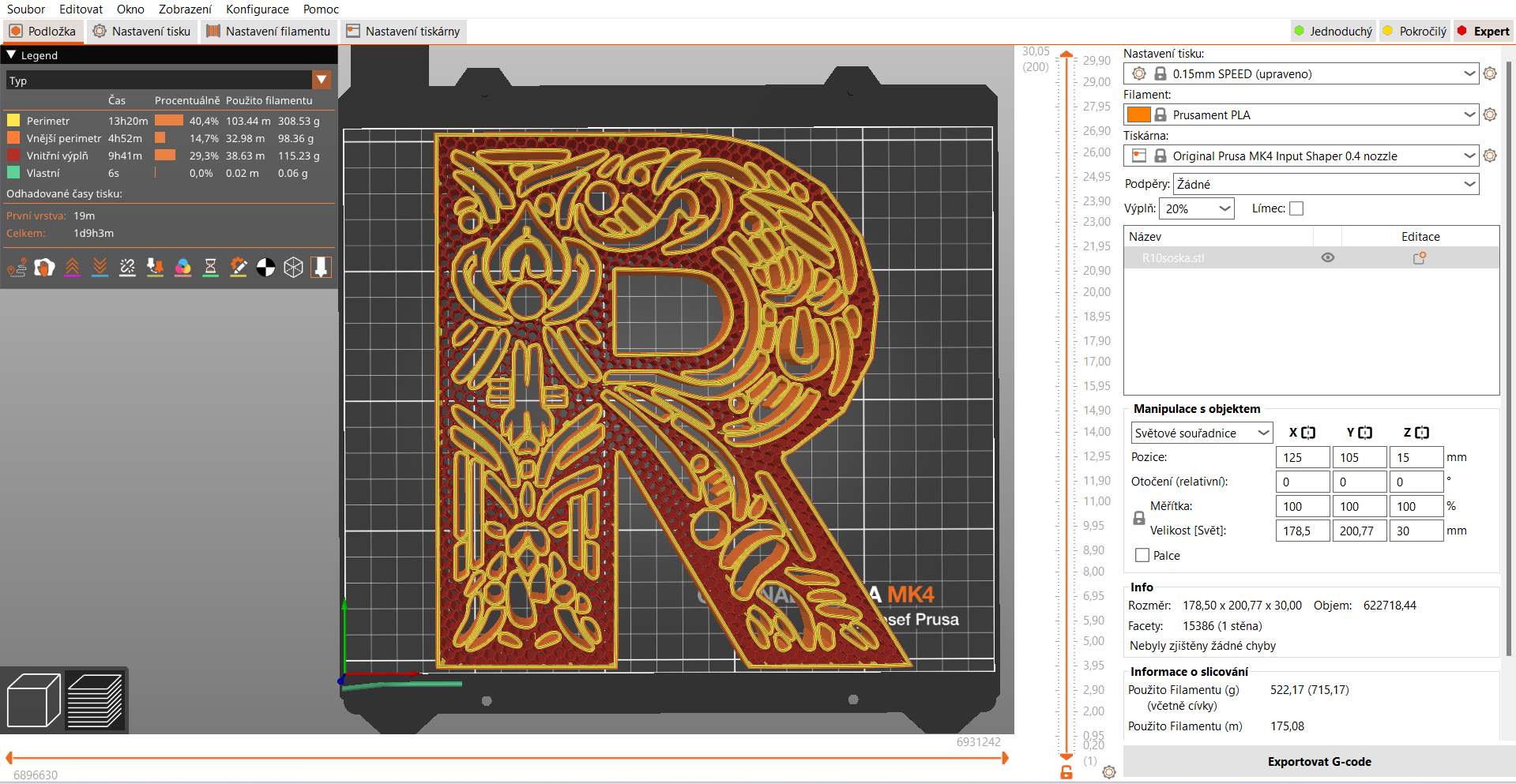Open print settings gear next to 0.15mm SPEED
Screen dimensions: 1516x784
1490,73
